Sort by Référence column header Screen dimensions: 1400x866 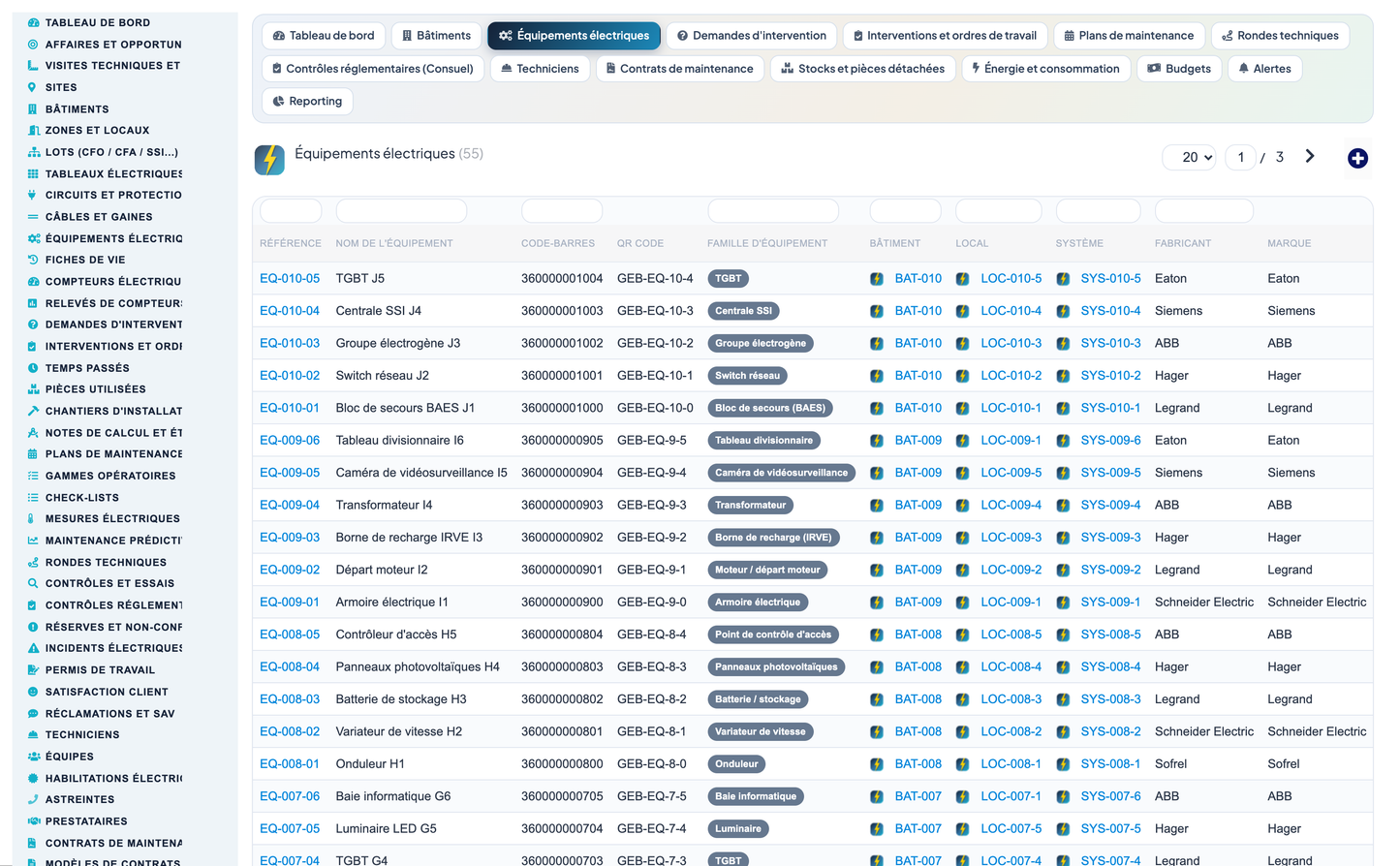pyautogui.click(x=290, y=243)
